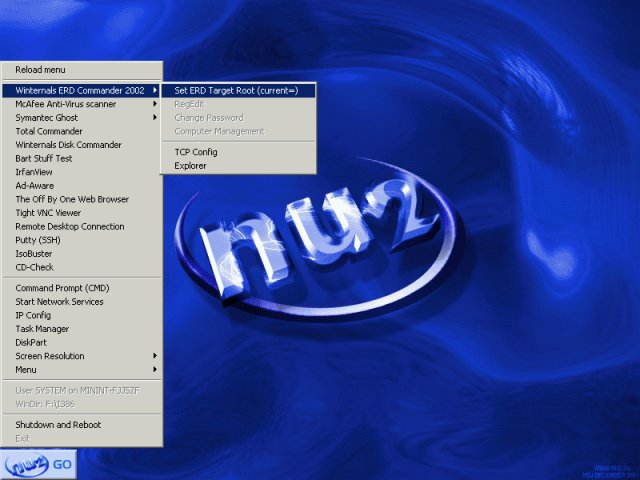Select Reload menu entry
Screen dimensions: 640x480
click(82, 70)
